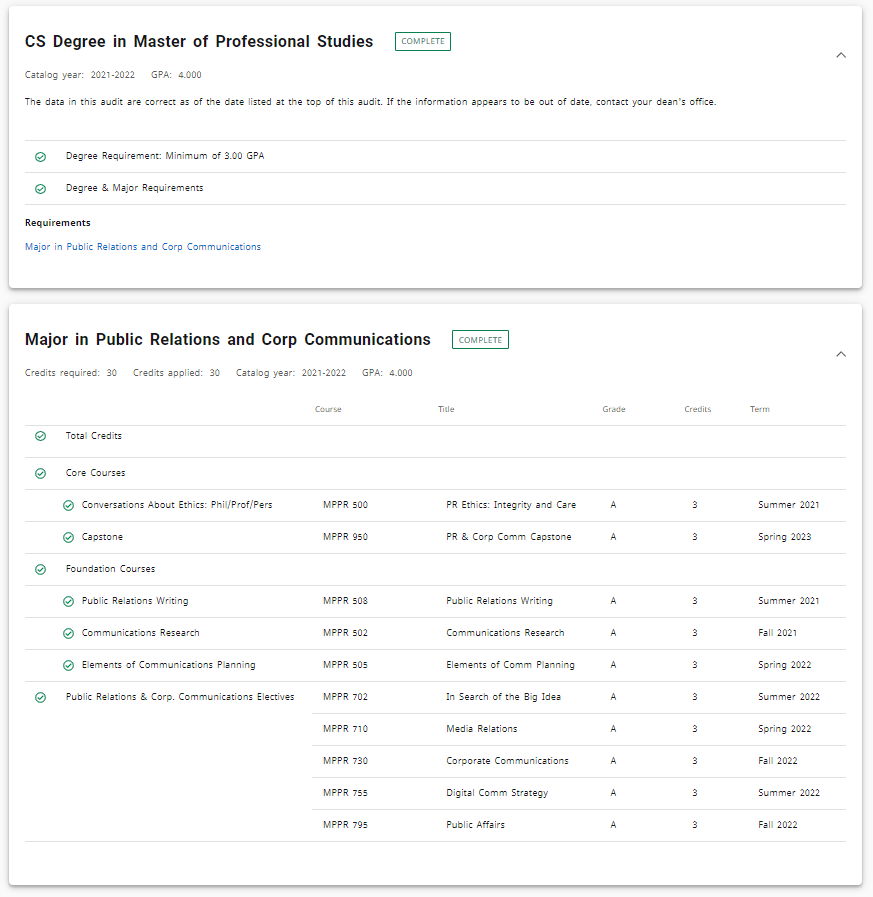This screenshot has width=873, height=897.
Task: Click title 'Elements of Comm Planning'
Action: (510, 665)
